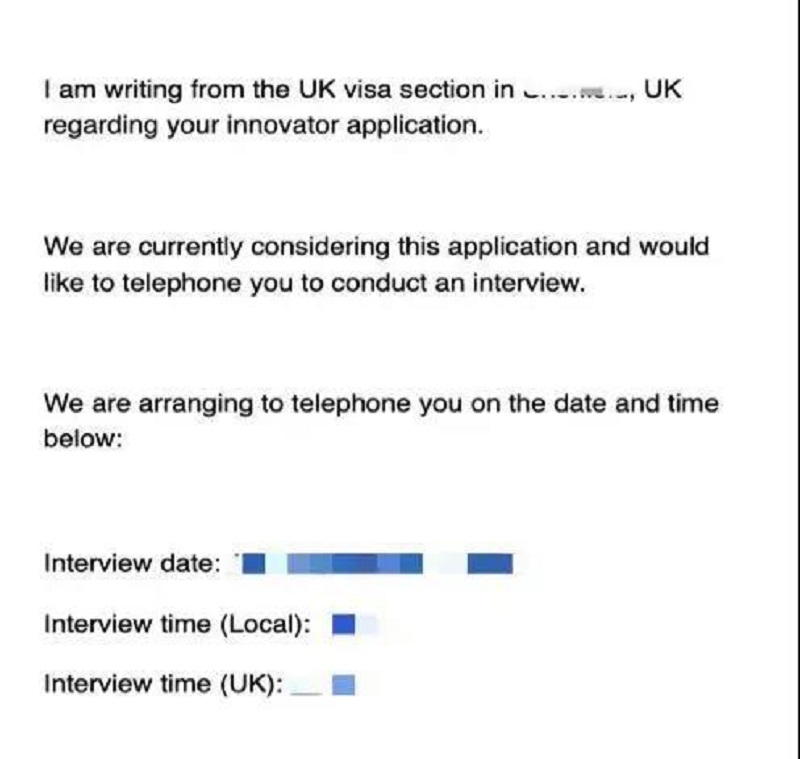
Task: Click the words 'currently considering' in second paragraph
Action: click(264, 247)
